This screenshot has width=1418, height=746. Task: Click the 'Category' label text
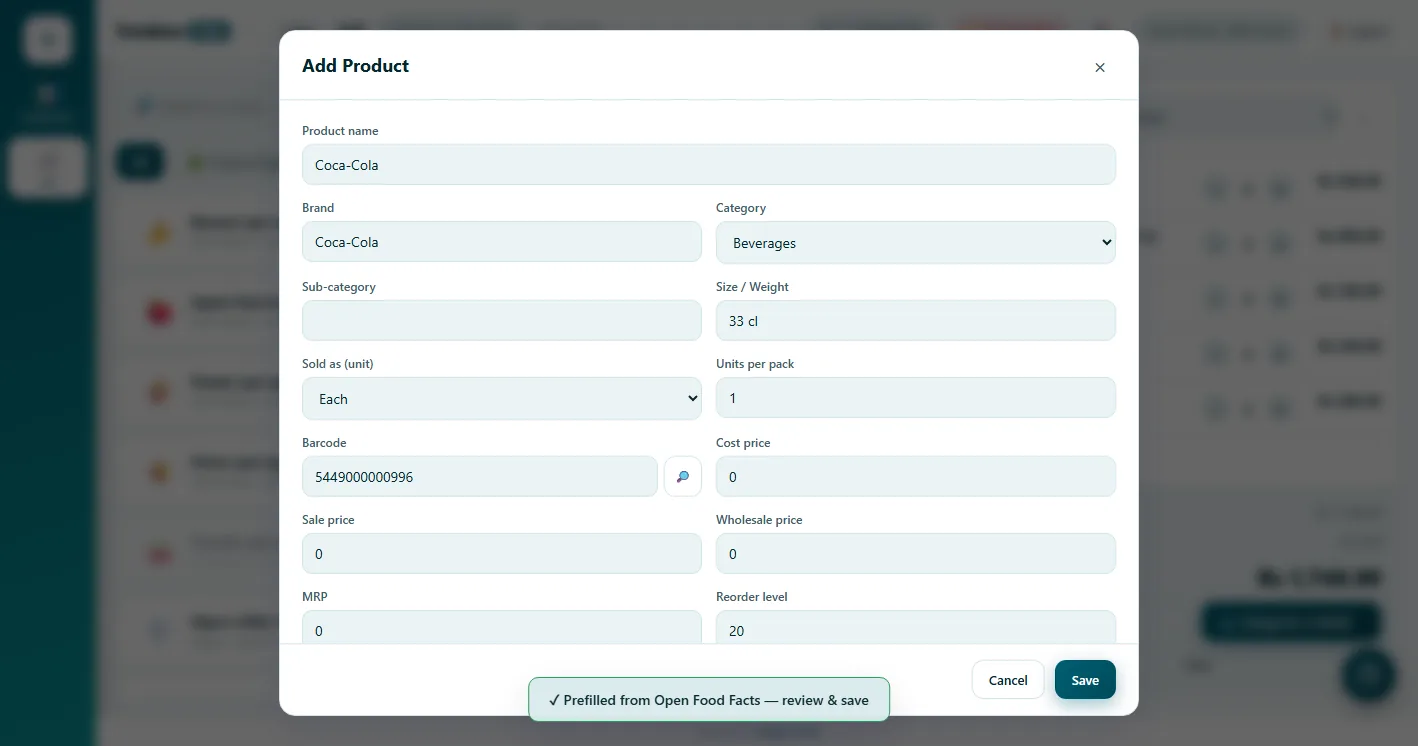pos(741,208)
